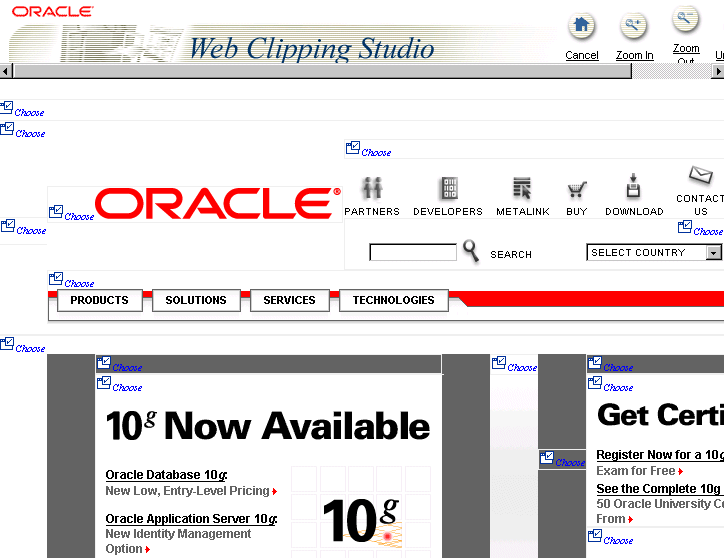Open the MetaLink icon
Screen dimensions: 724x558
pos(522,188)
